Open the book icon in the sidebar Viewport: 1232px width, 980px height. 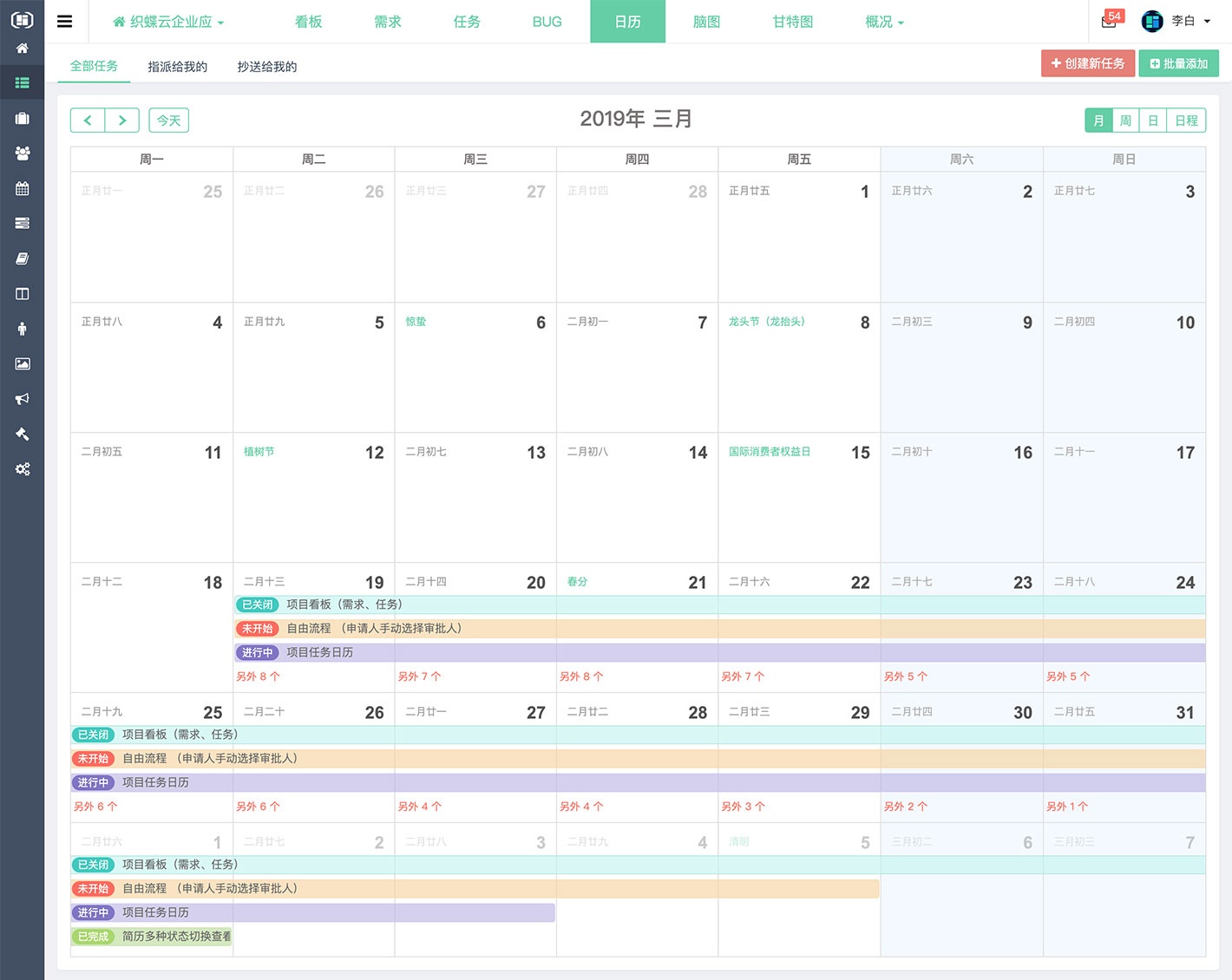click(x=22, y=258)
